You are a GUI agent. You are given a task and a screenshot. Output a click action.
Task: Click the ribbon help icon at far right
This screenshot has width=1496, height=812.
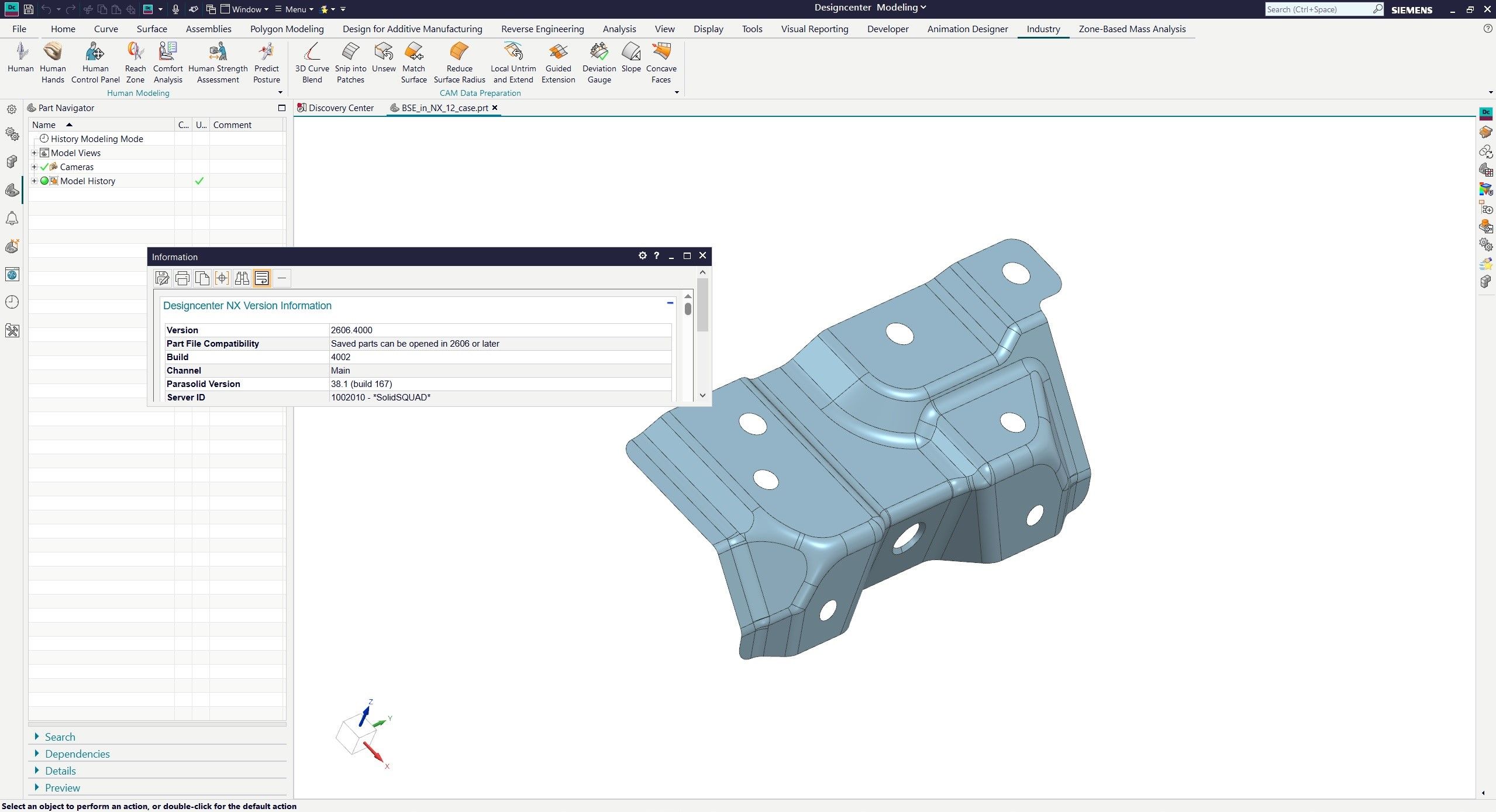[x=1488, y=29]
